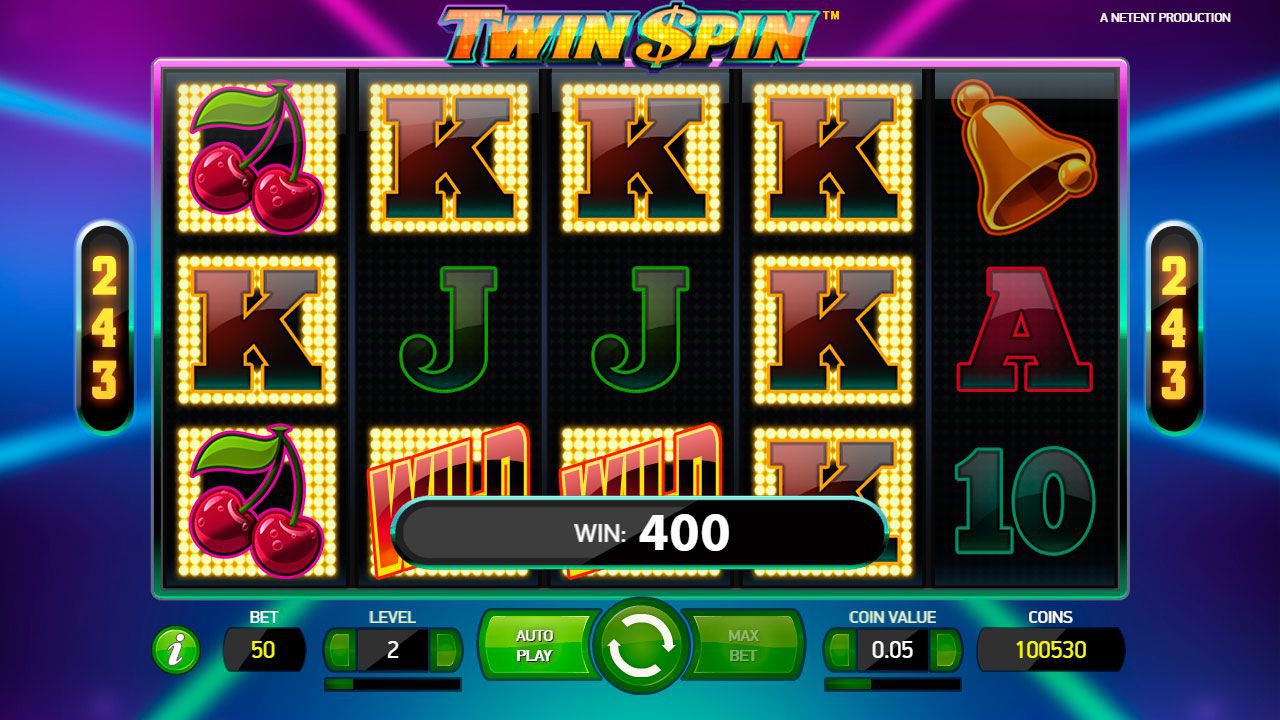Click the green J symbol on the second reel
Screen dimensions: 1280x720
tap(449, 330)
